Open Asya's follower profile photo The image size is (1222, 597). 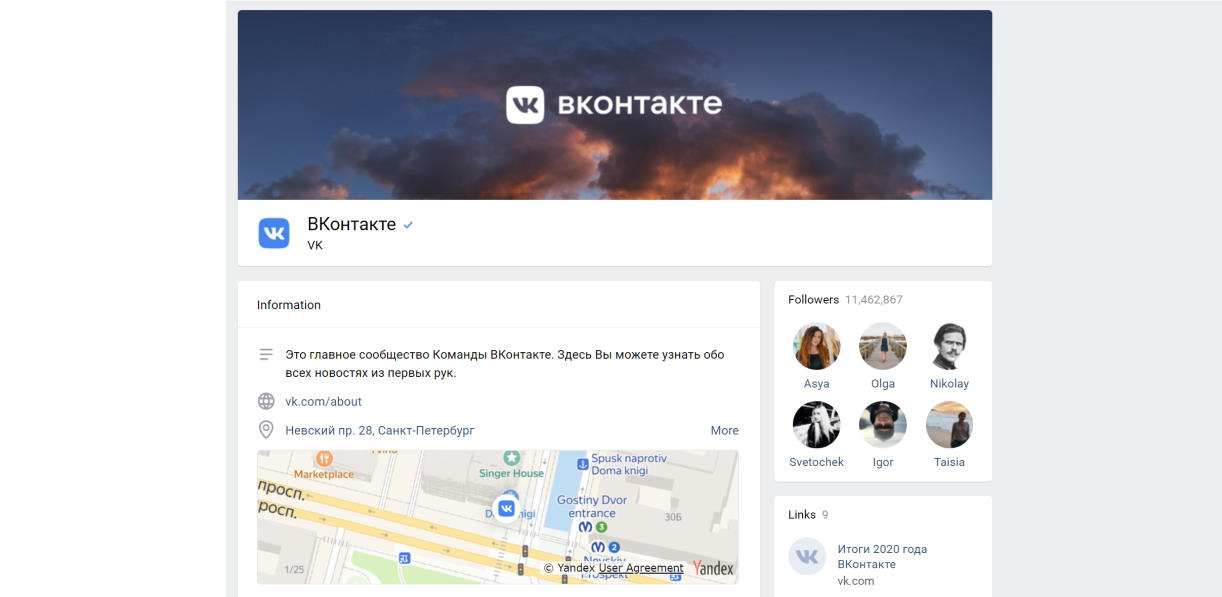pyautogui.click(x=816, y=346)
